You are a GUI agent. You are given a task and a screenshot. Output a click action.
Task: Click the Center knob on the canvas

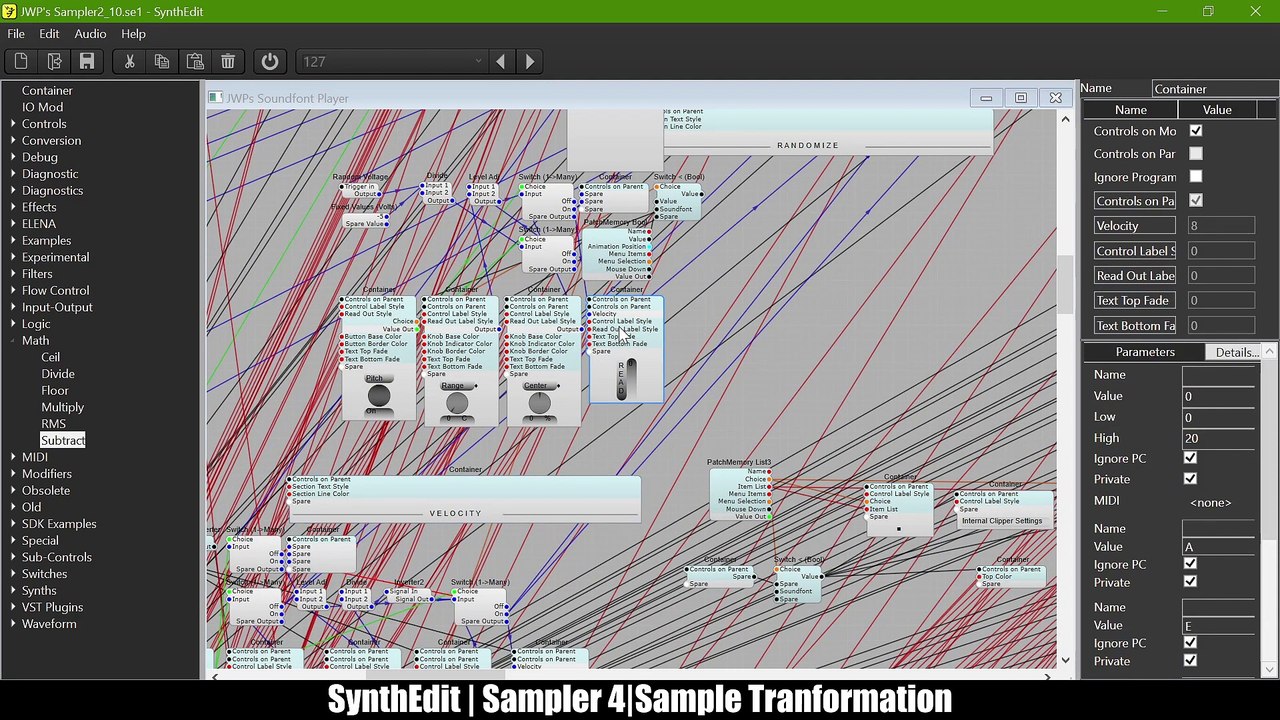[x=539, y=402]
